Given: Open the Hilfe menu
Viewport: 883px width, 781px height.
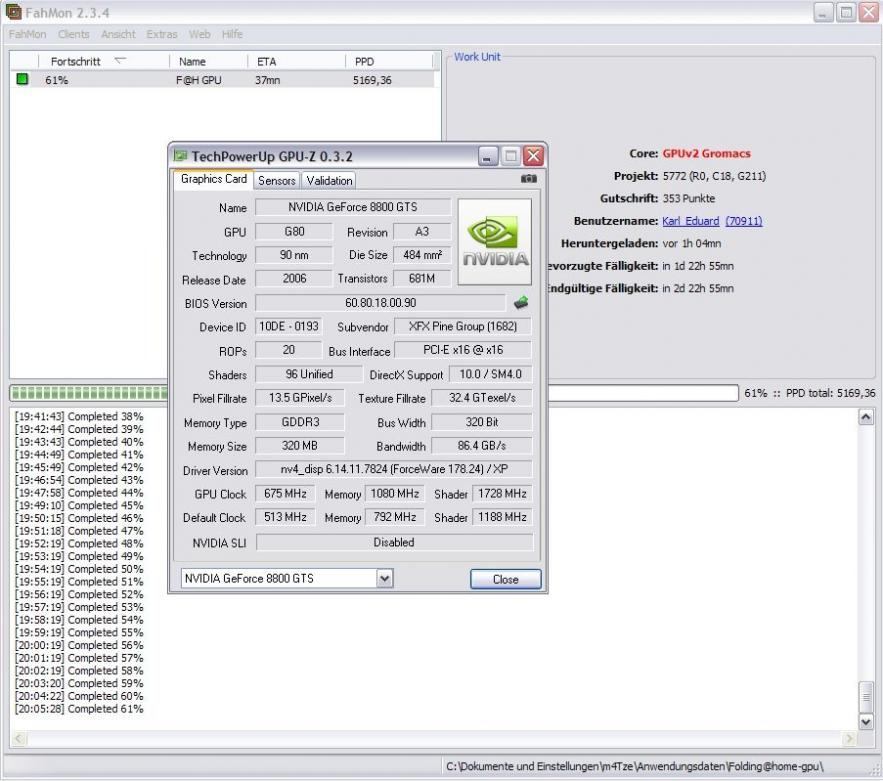Looking at the screenshot, I should [x=232, y=34].
